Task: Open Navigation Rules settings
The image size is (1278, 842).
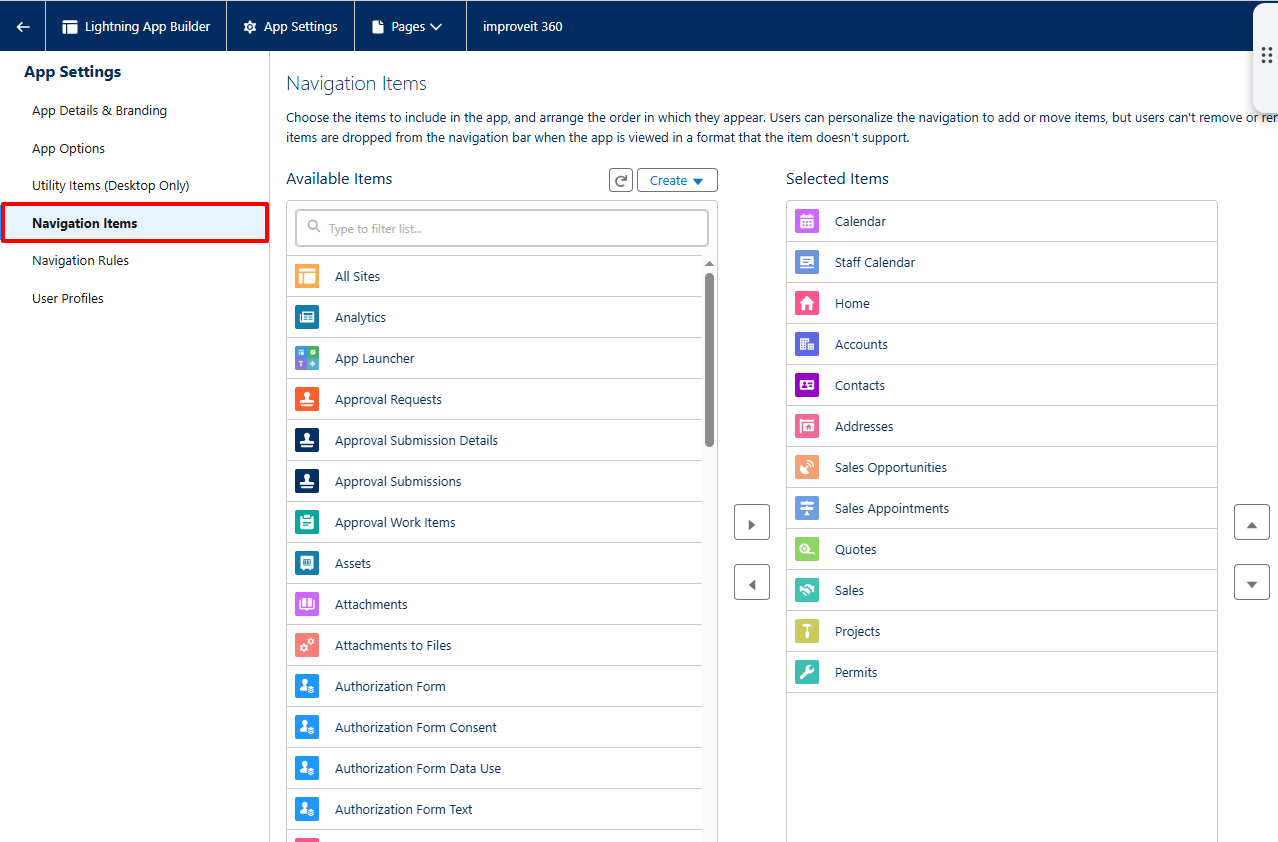Action: click(80, 261)
